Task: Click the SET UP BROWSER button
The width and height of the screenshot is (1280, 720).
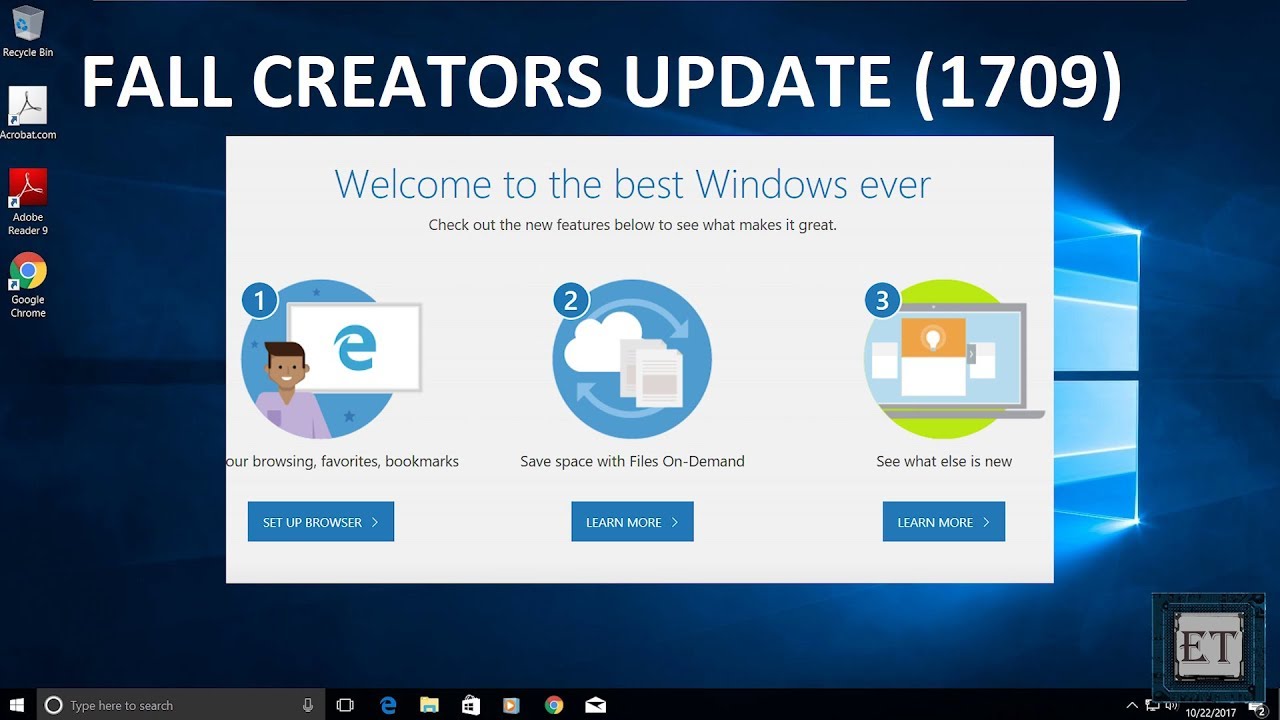Action: [321, 522]
